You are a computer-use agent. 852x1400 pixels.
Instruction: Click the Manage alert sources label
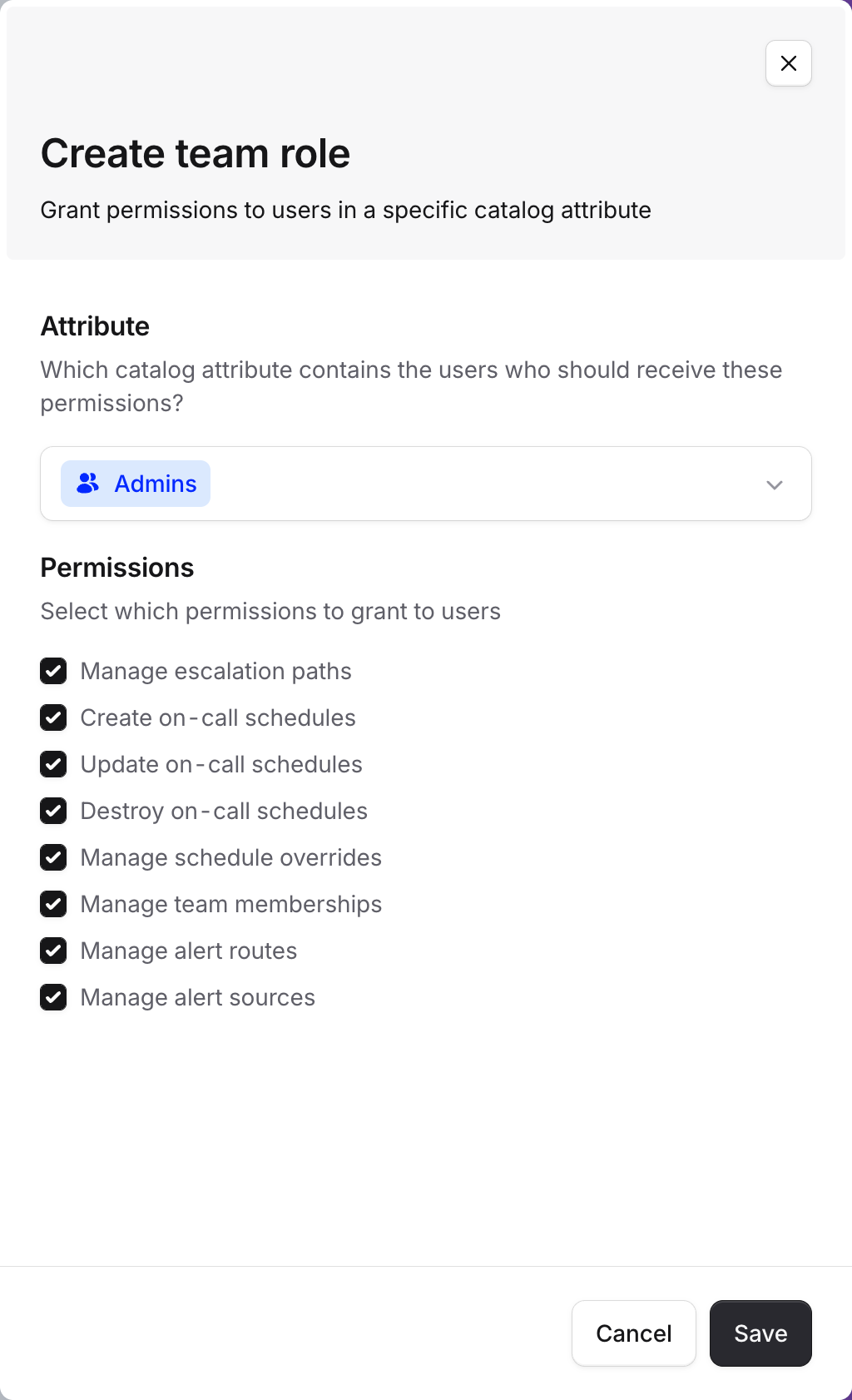pos(197,997)
